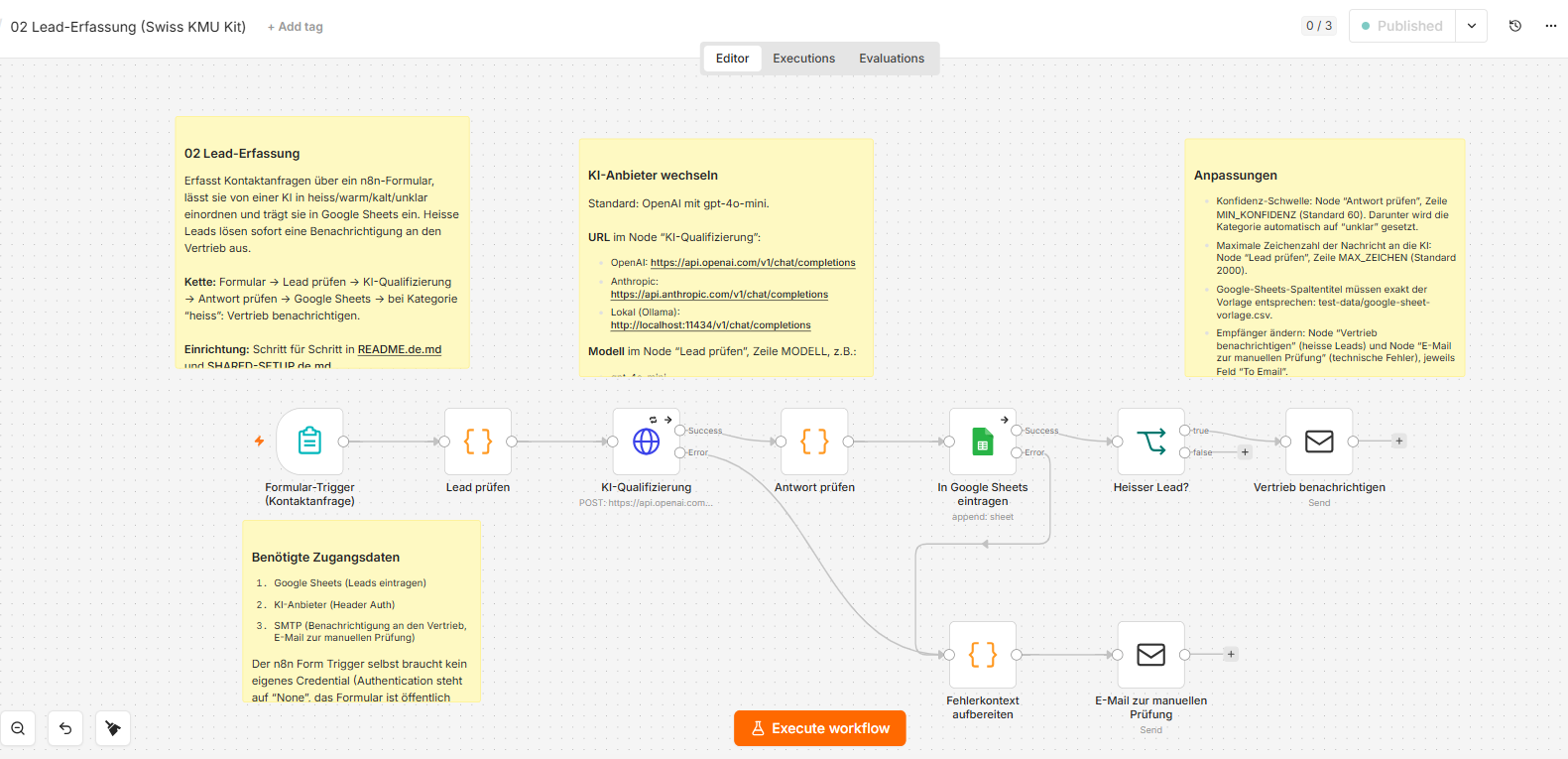This screenshot has width=1568, height=759.
Task: Click the Google Sheets Success output connector
Action: (1017, 431)
